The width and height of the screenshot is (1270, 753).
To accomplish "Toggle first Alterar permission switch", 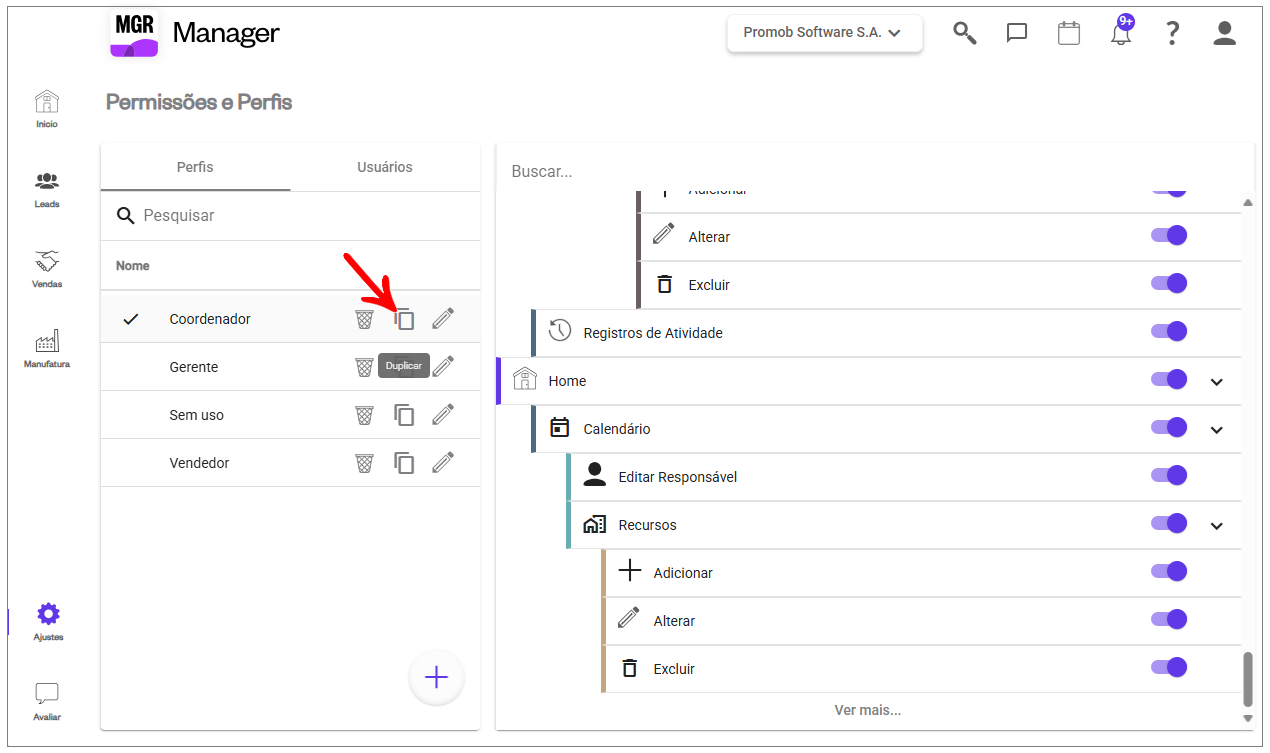I will (x=1169, y=235).
